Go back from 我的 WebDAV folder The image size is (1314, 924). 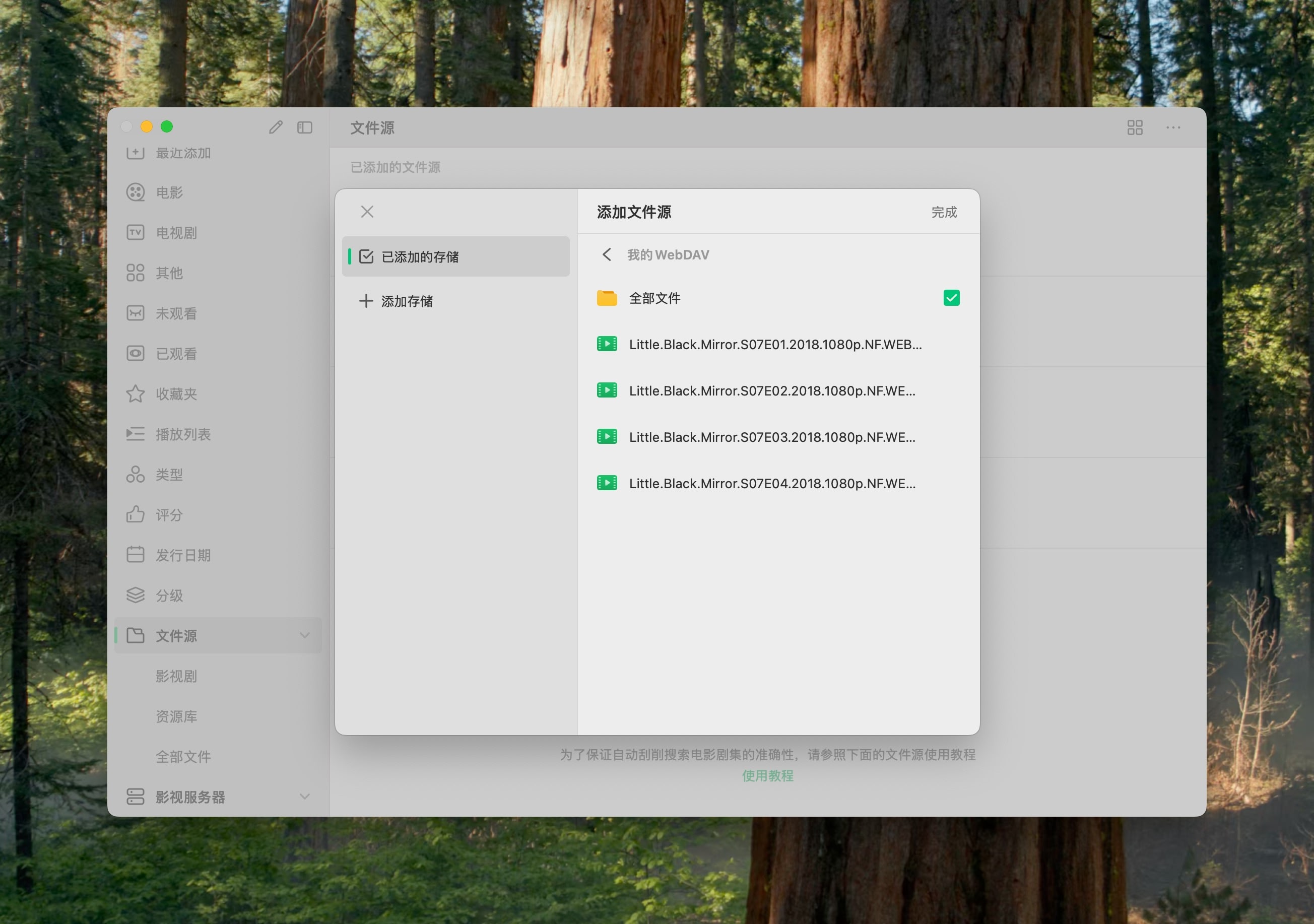click(x=607, y=254)
